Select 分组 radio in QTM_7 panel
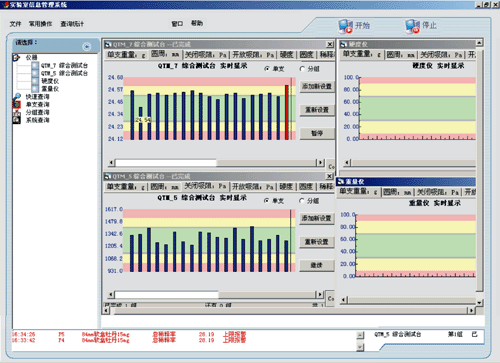The height and width of the screenshot is (363, 500). [x=302, y=69]
